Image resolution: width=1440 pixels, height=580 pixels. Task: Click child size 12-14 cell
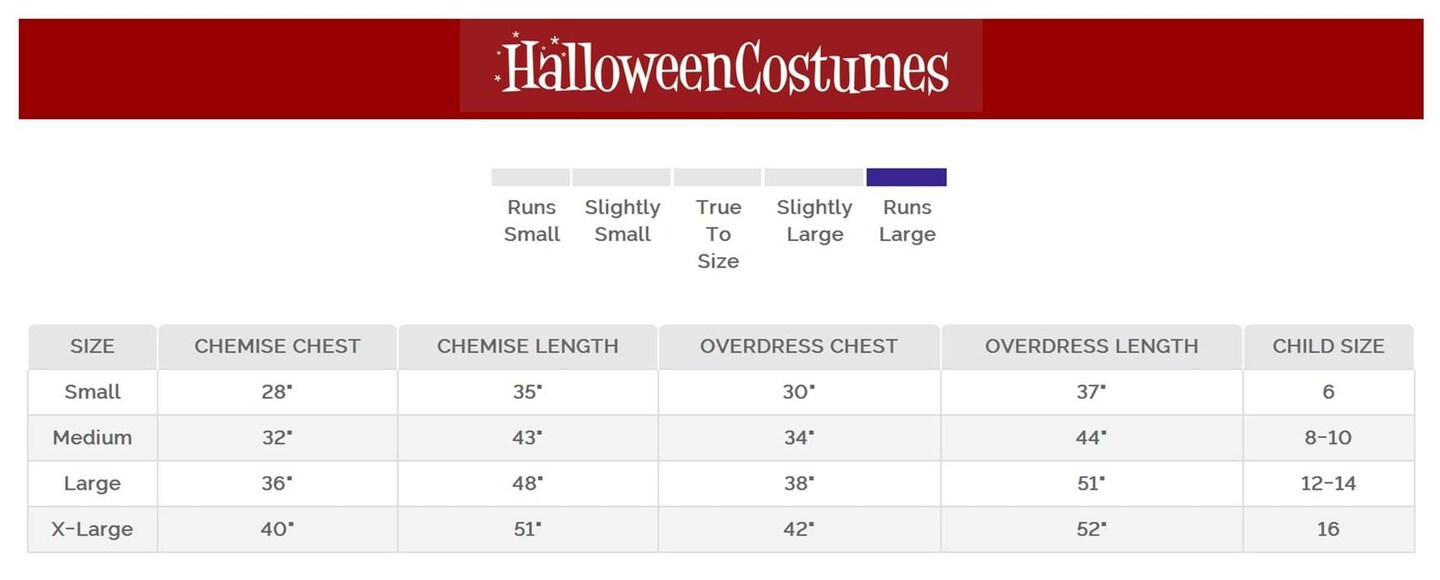click(1328, 484)
